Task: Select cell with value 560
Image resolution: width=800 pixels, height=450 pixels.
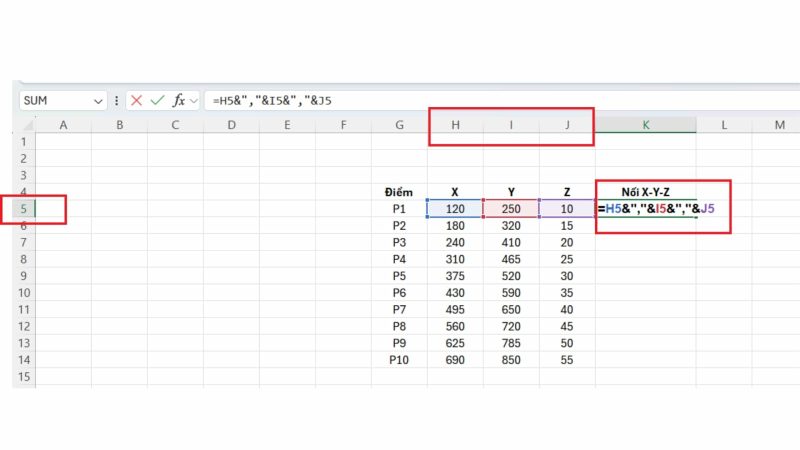Action: [x=456, y=327]
